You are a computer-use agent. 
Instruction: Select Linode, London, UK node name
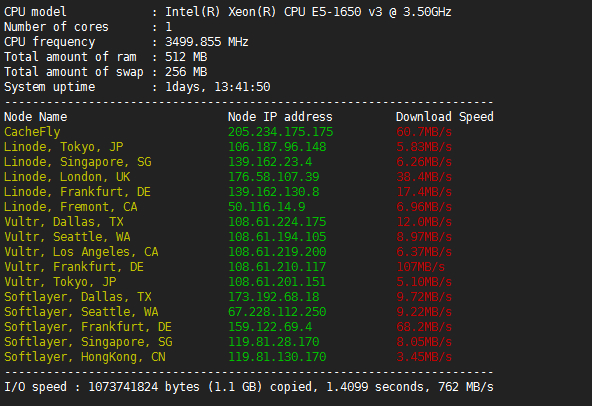pyautogui.click(x=67, y=177)
